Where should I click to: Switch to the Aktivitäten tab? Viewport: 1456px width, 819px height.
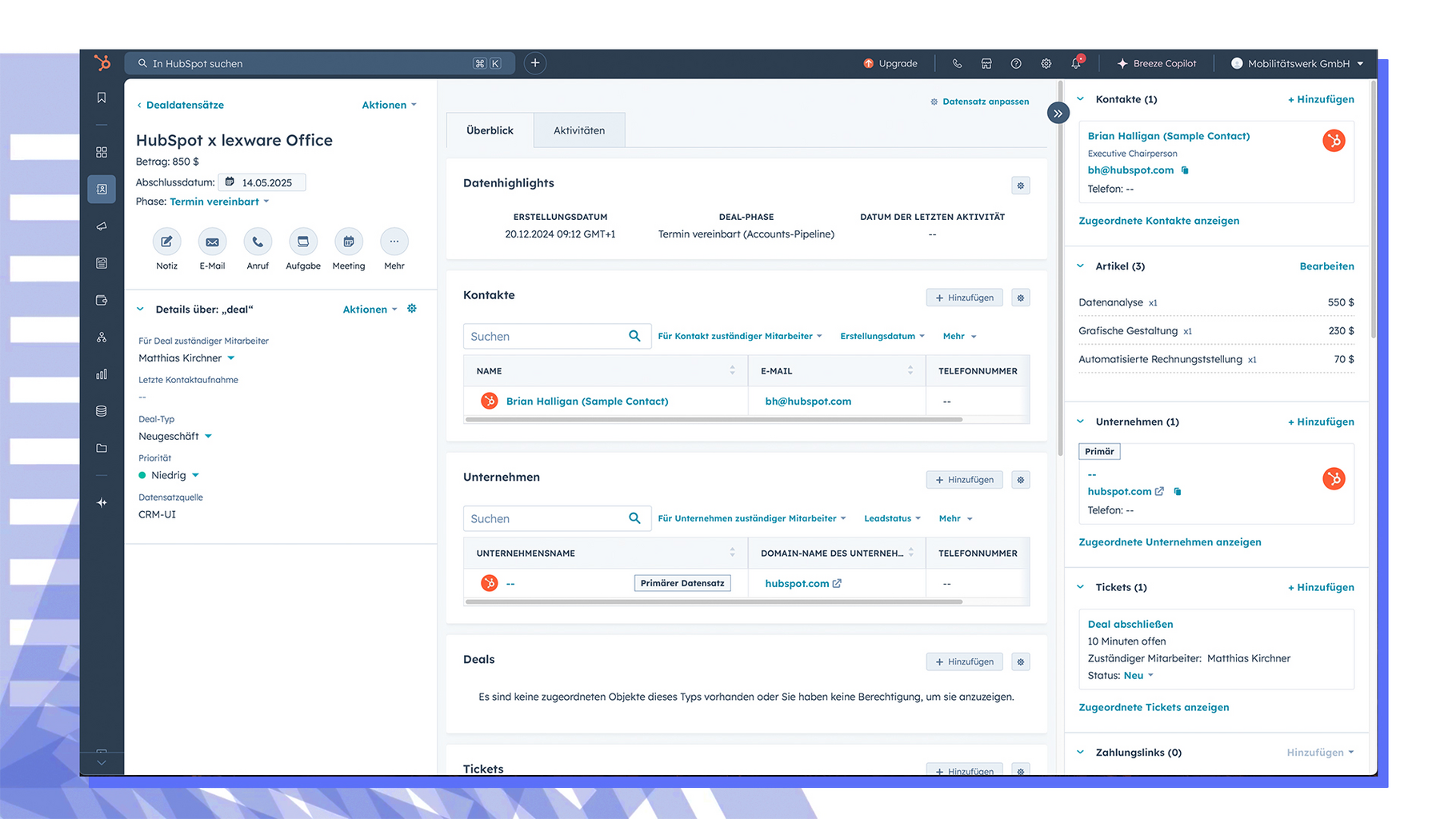coord(579,130)
